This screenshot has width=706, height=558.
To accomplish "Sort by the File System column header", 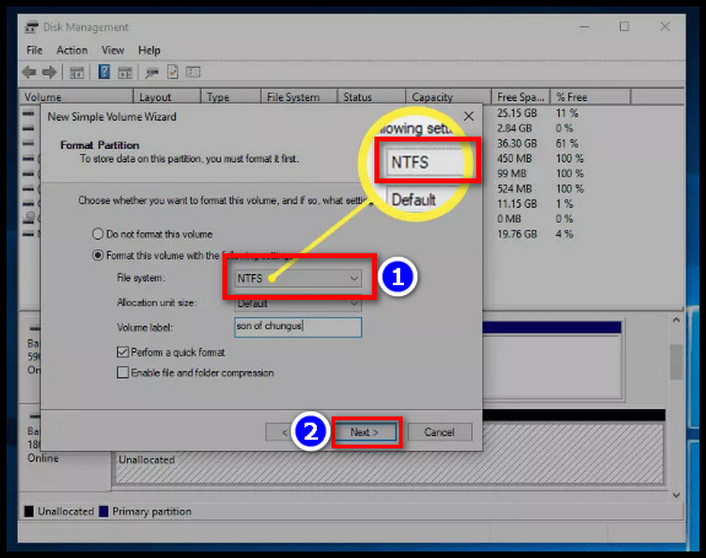I will point(299,97).
